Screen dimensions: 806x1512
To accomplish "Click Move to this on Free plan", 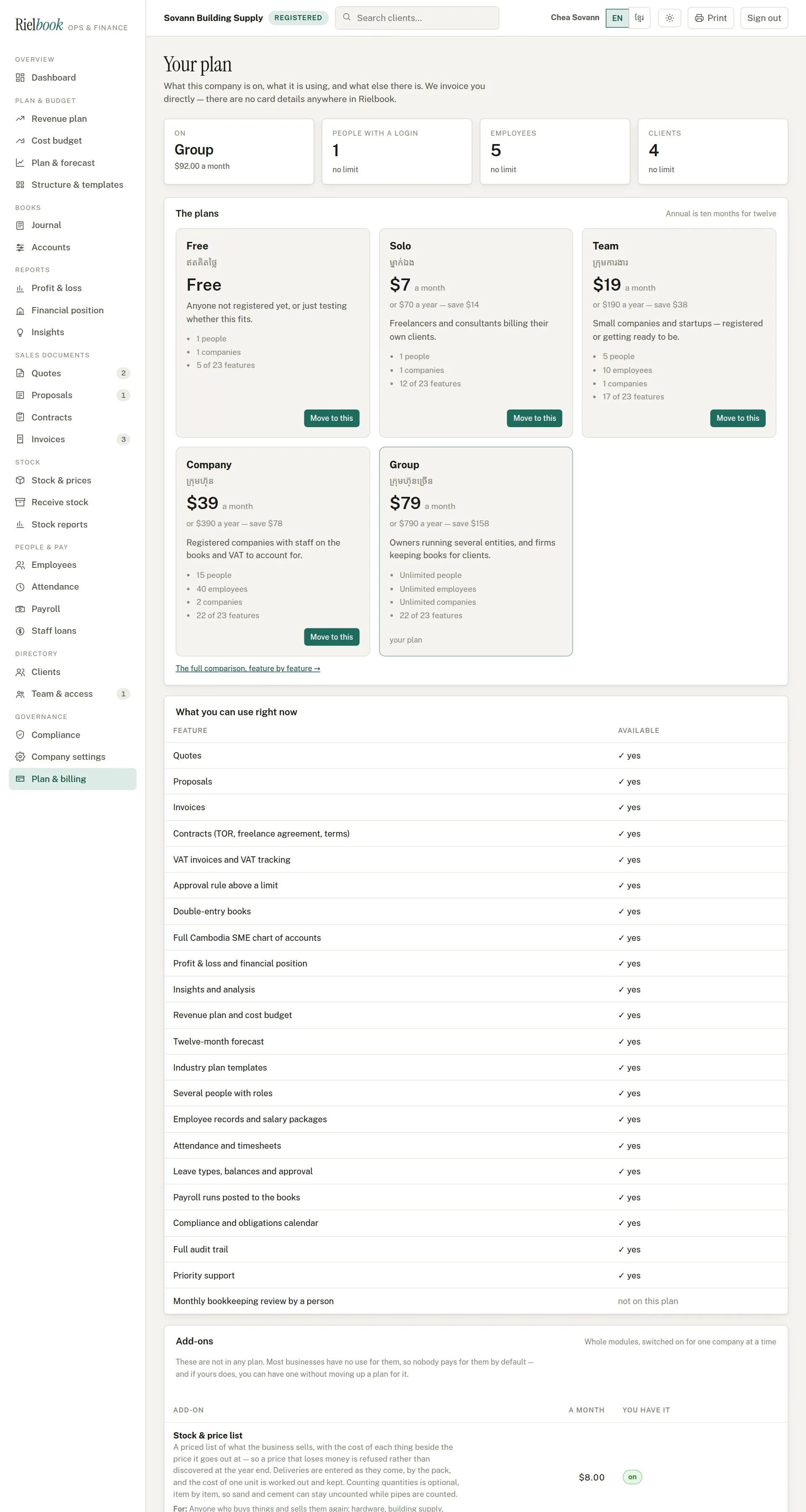I will [x=332, y=418].
